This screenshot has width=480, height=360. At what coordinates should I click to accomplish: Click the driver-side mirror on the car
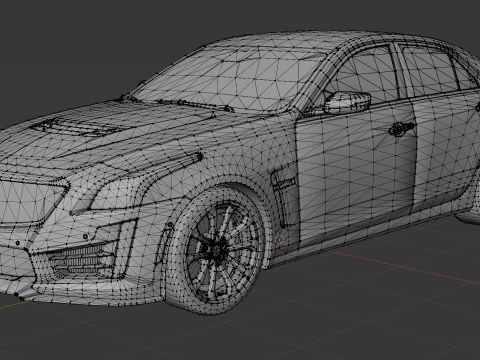[x=347, y=102]
